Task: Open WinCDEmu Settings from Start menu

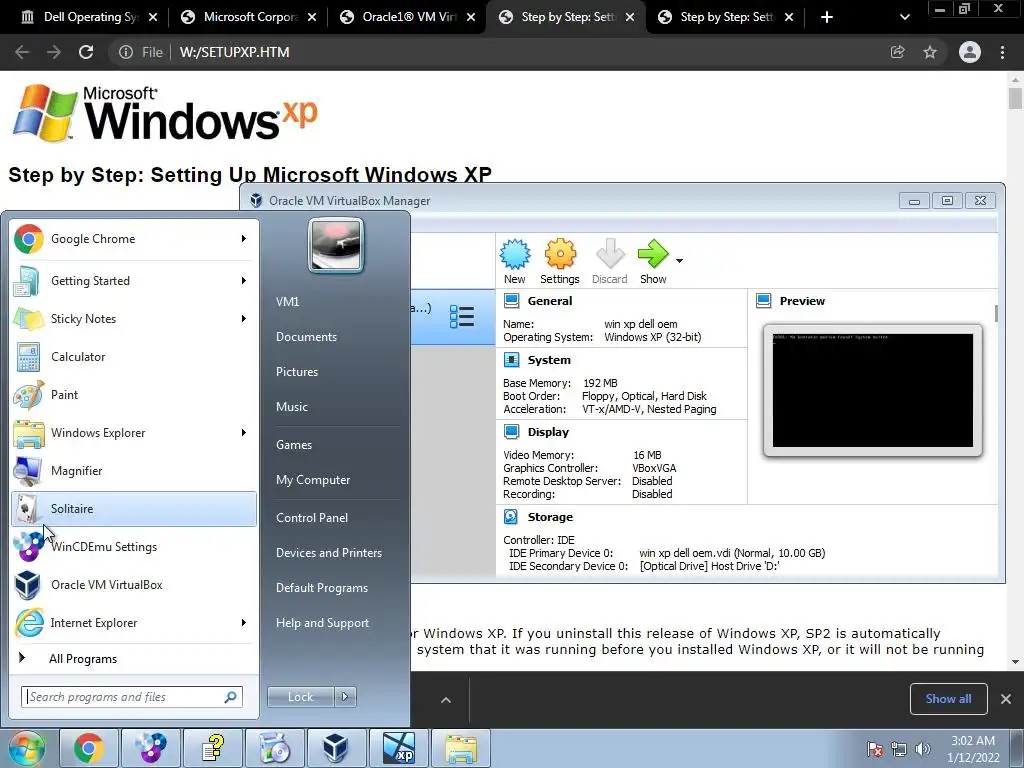Action: pos(133,547)
